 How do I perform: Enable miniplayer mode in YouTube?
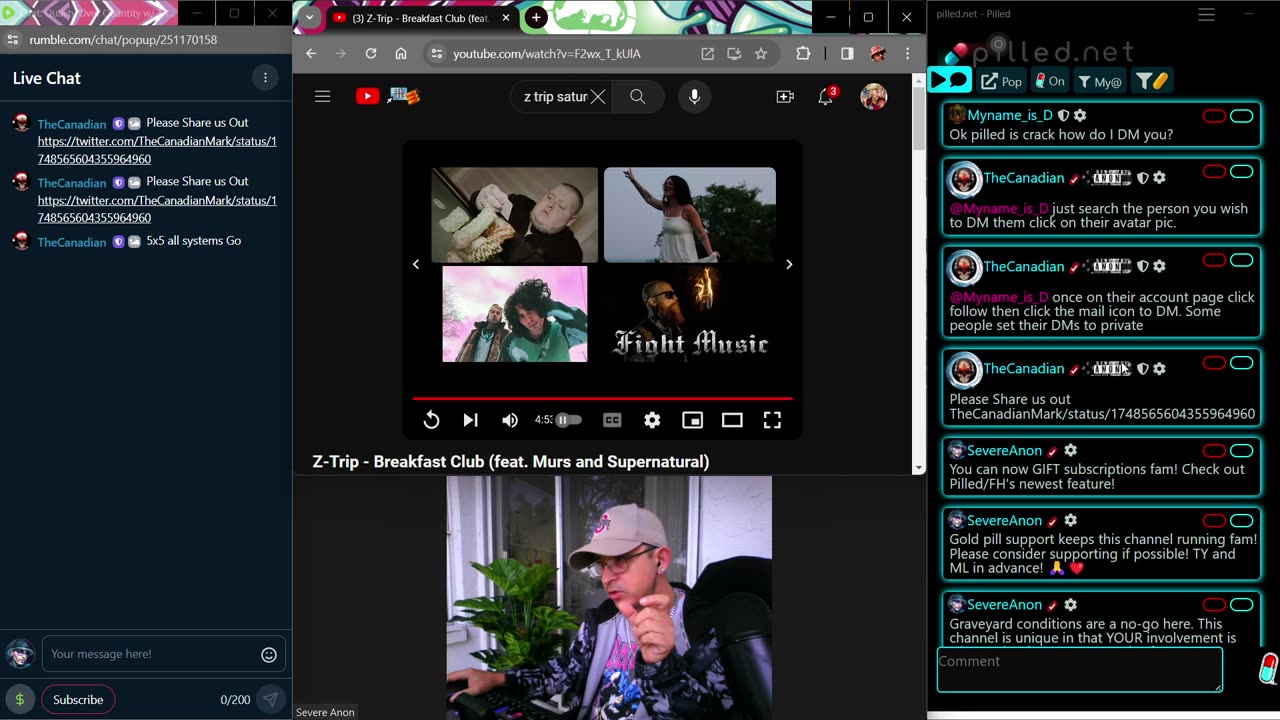[692, 420]
